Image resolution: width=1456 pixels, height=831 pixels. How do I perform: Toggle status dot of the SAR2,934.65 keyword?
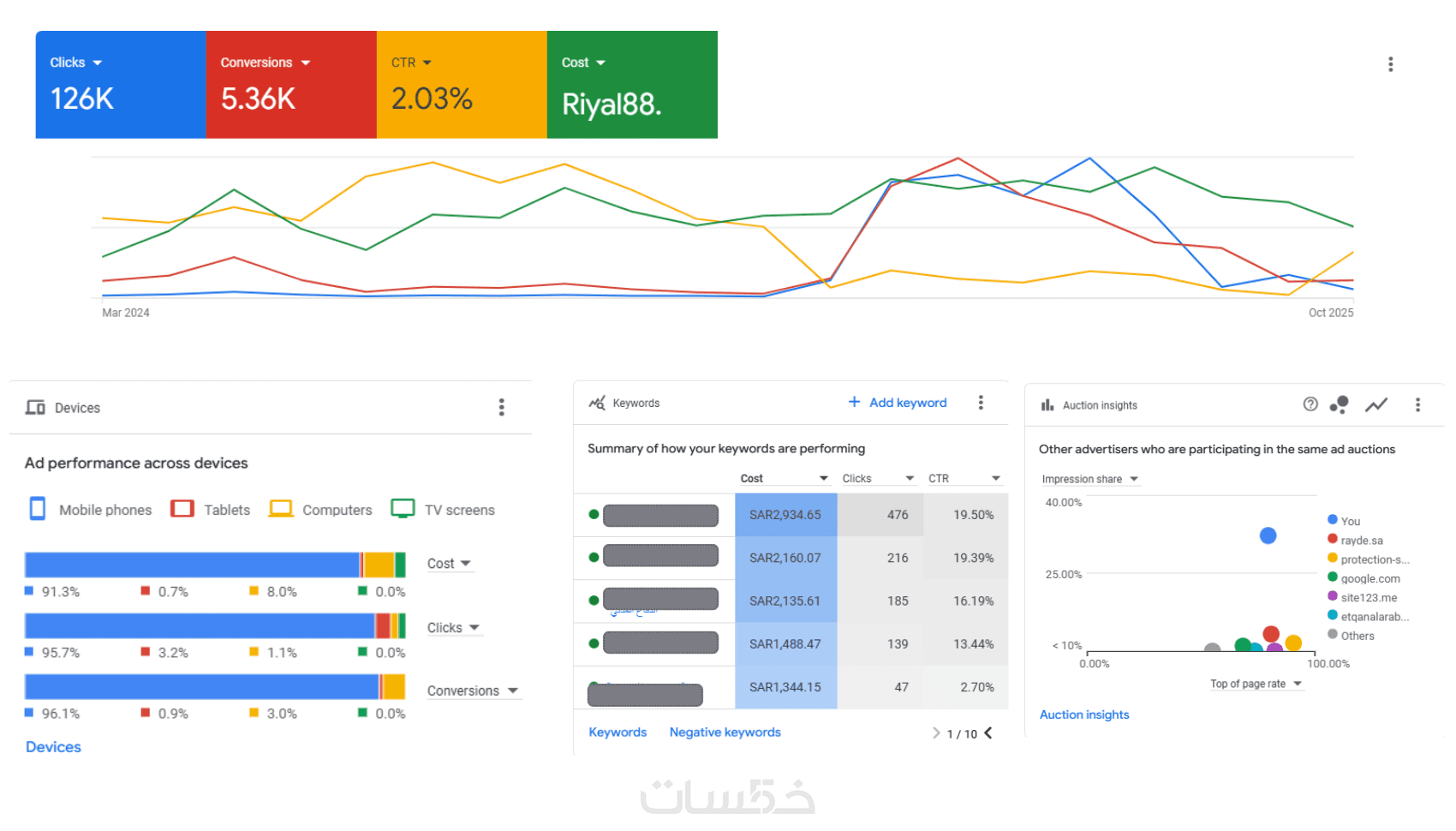tap(594, 515)
